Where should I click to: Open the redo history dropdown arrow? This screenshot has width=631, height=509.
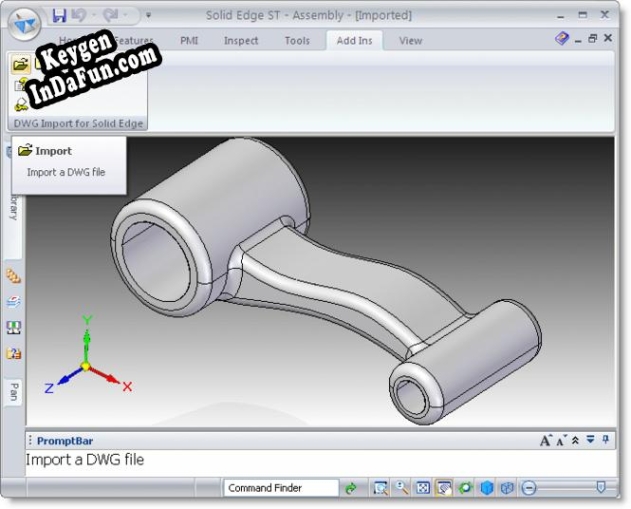pyautogui.click(x=125, y=16)
